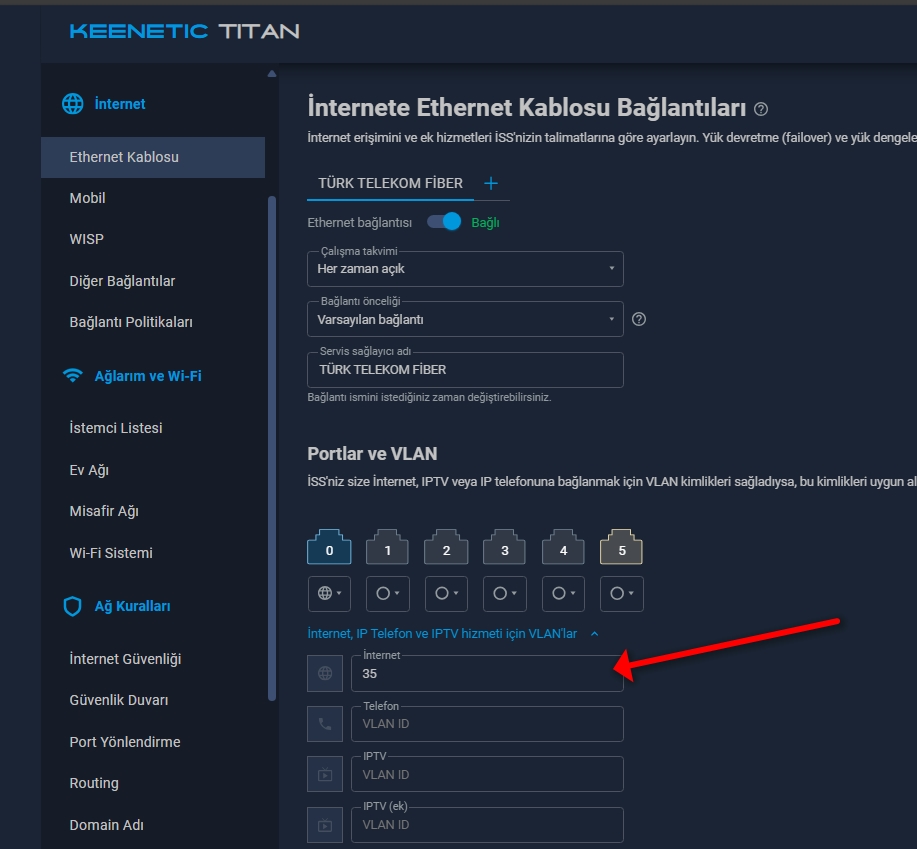The height and width of the screenshot is (849, 917).
Task: Open port 4 role dropdown
Action: pyautogui.click(x=563, y=594)
